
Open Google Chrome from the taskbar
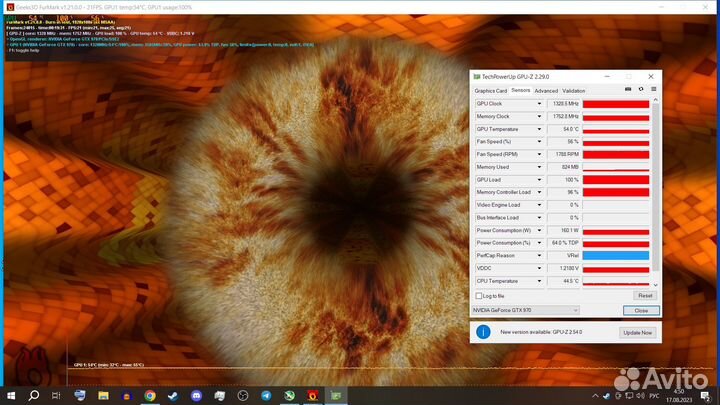(x=149, y=396)
